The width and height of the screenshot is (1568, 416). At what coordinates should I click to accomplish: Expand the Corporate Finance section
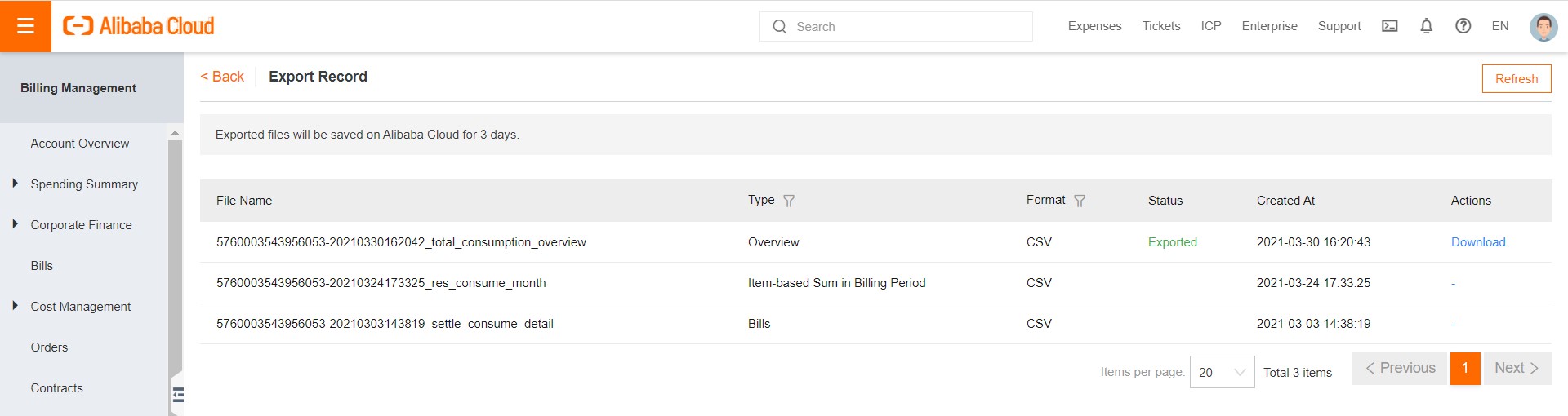[x=16, y=224]
